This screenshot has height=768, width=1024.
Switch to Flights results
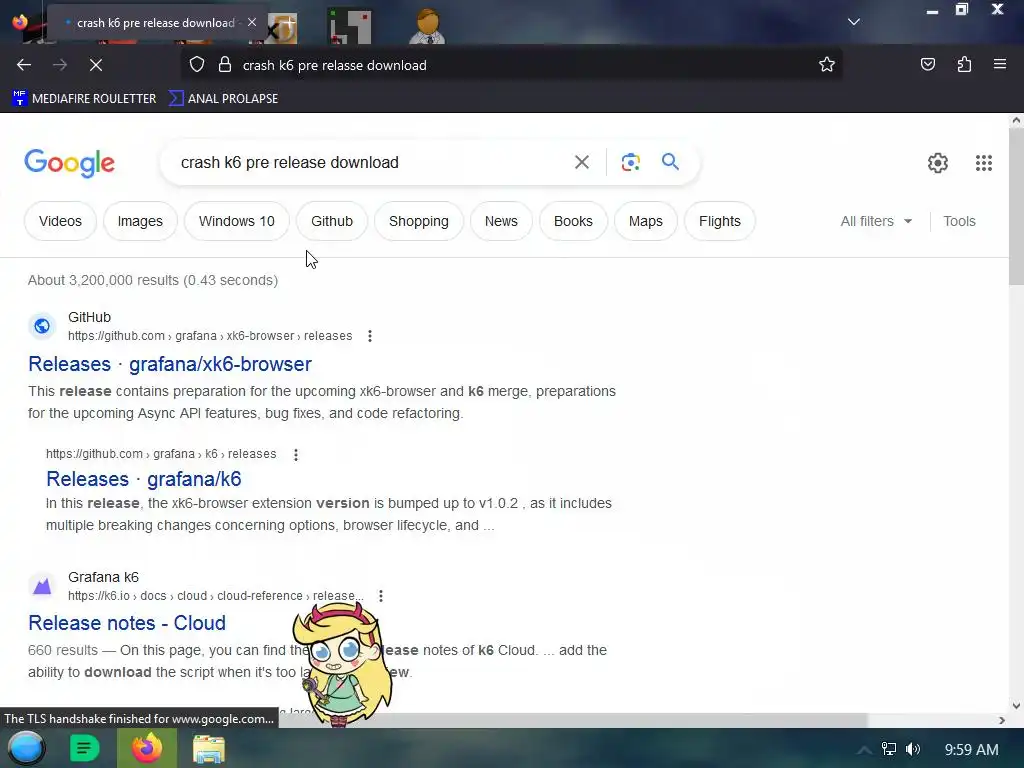coord(720,221)
